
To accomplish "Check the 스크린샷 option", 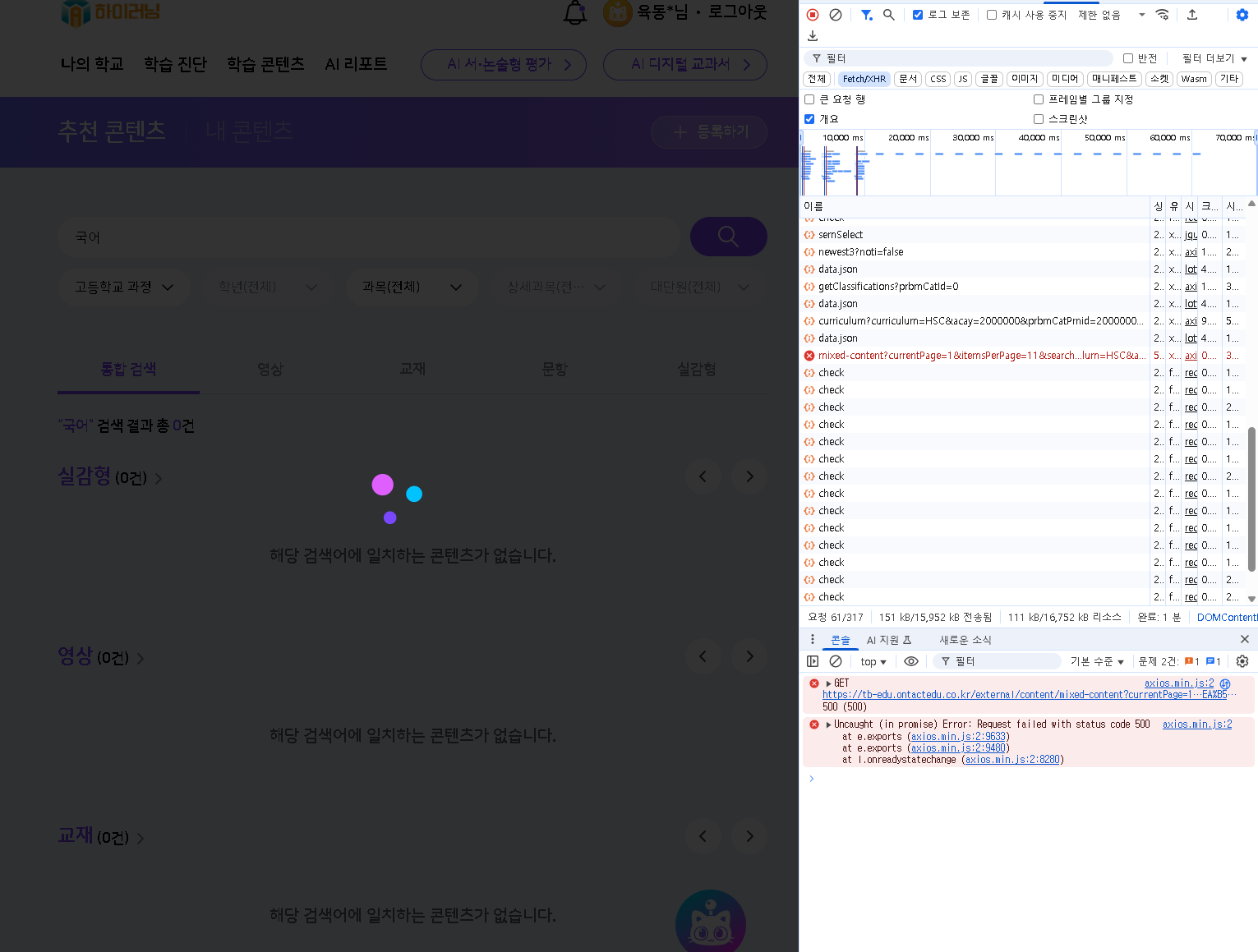I will [1039, 119].
